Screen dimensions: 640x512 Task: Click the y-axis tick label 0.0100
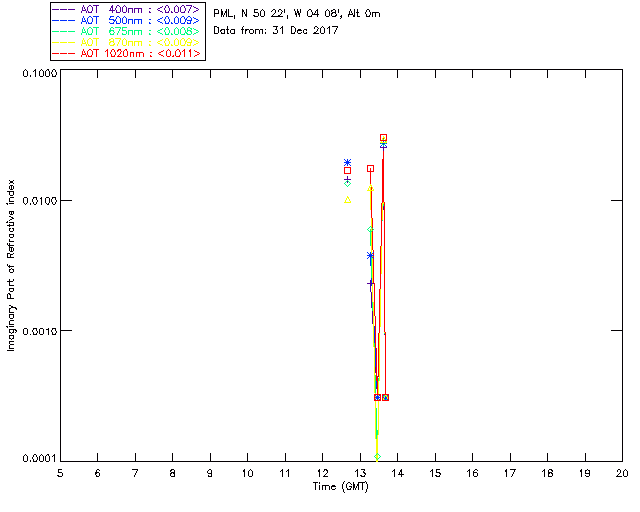click(x=39, y=201)
